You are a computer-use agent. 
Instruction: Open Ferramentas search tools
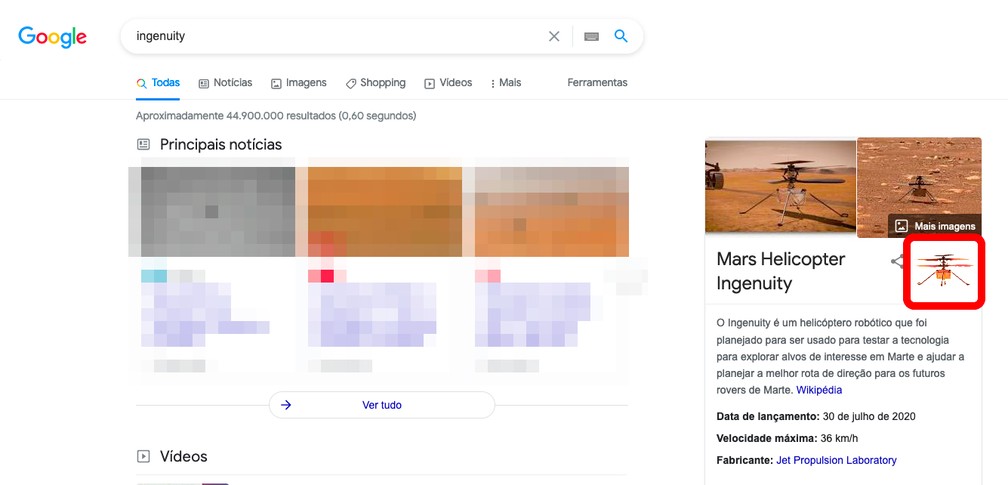[597, 82]
